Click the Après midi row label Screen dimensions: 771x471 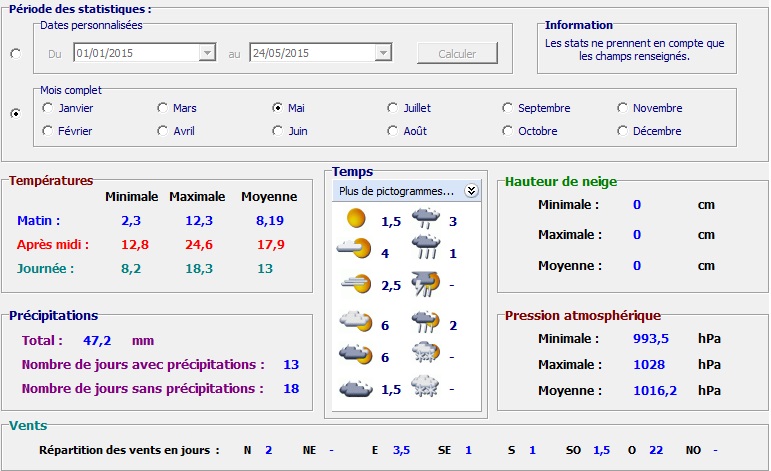[x=53, y=244]
